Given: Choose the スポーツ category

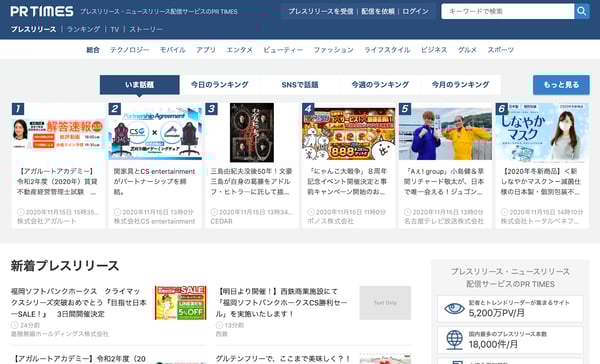Looking at the screenshot, I should tap(501, 50).
